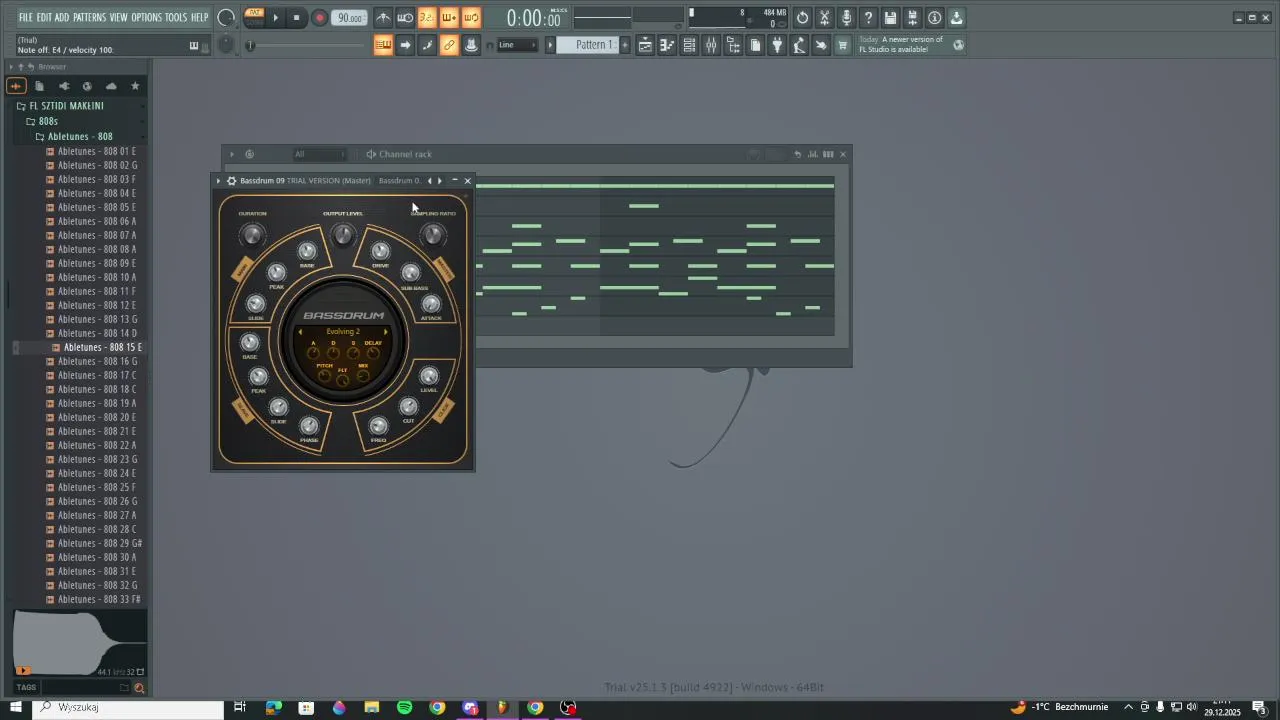This screenshot has width=1280, height=720.
Task: Toggle the metronome icon
Action: point(383,17)
